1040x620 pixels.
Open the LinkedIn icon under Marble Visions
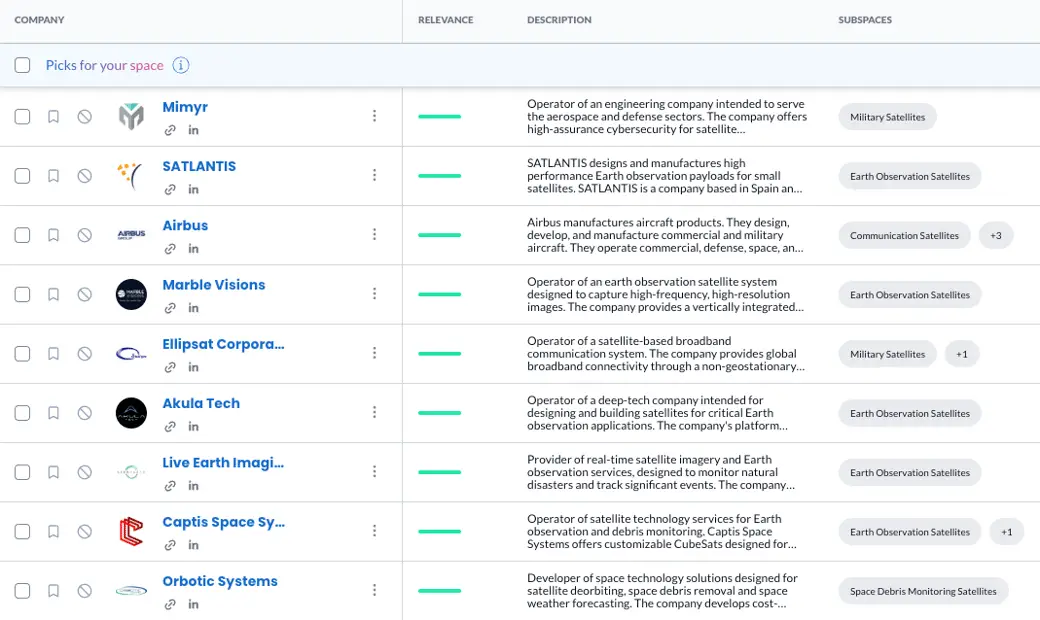click(194, 308)
